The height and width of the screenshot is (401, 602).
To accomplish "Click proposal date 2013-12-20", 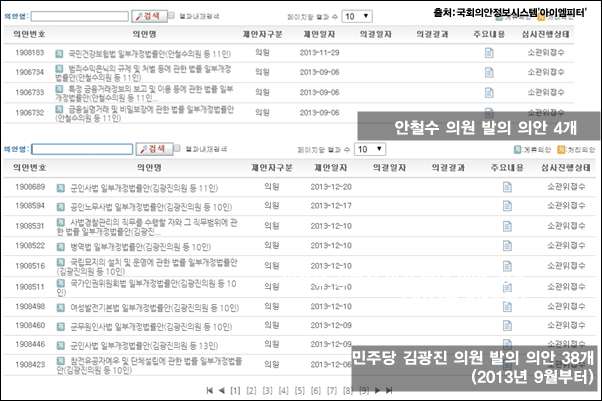I will 331,187.
